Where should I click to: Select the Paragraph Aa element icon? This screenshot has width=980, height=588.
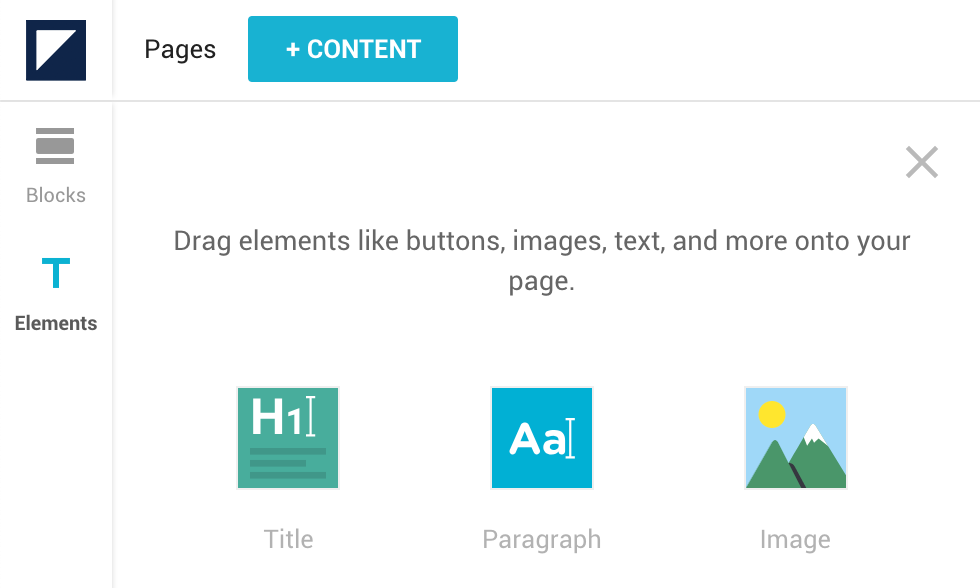542,437
